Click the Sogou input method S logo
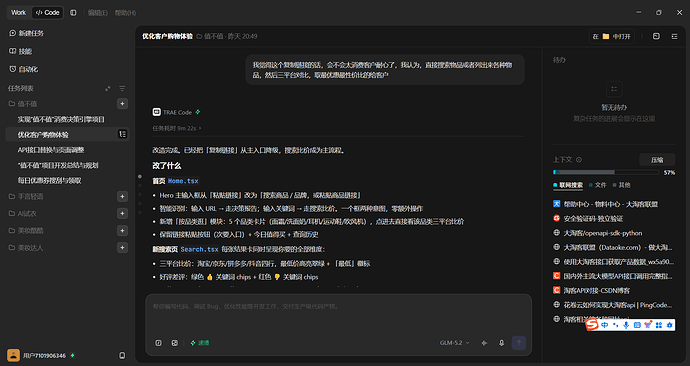 pyautogui.click(x=592, y=325)
